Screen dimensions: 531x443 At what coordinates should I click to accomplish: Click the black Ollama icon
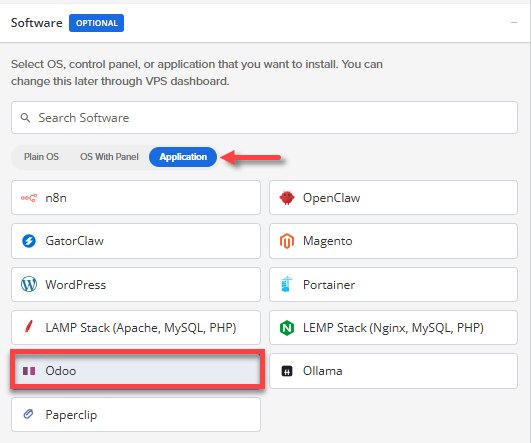pyautogui.click(x=287, y=371)
